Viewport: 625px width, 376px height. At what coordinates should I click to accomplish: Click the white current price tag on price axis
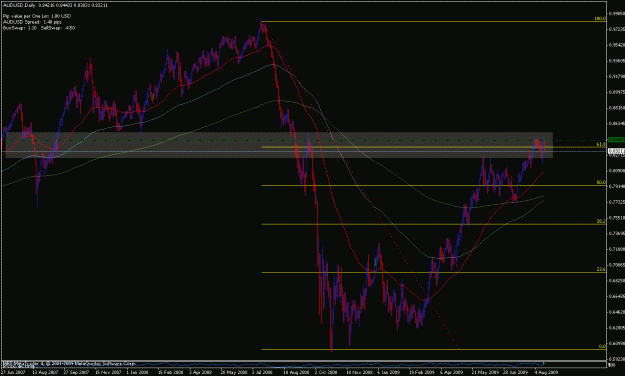pos(616,151)
